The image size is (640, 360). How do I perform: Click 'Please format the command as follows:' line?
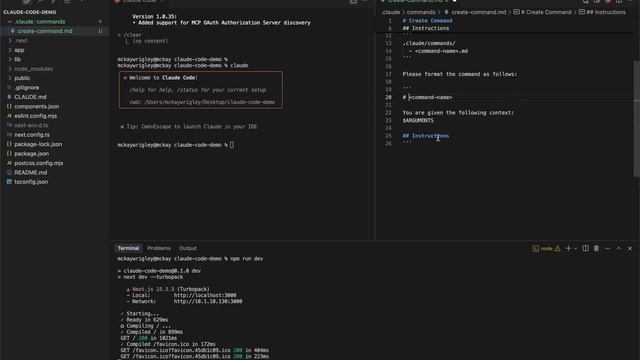click(x=460, y=74)
